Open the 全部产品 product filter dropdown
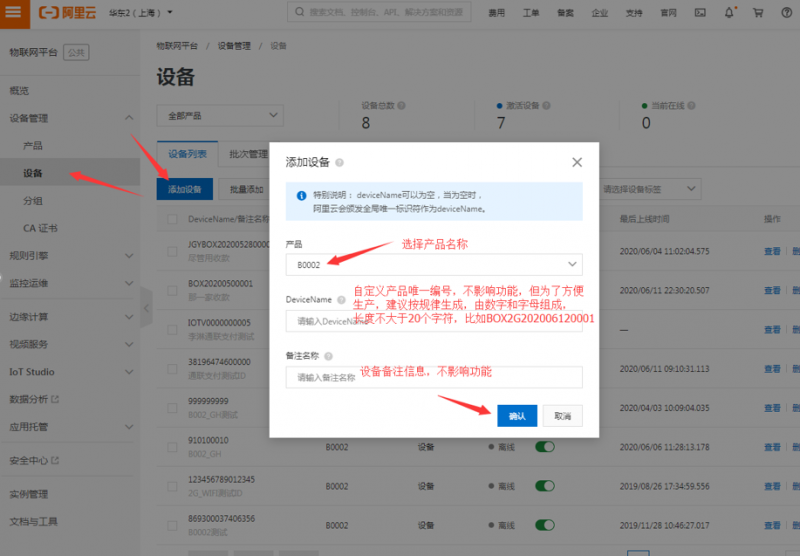This screenshot has height=556, width=800. [x=220, y=116]
